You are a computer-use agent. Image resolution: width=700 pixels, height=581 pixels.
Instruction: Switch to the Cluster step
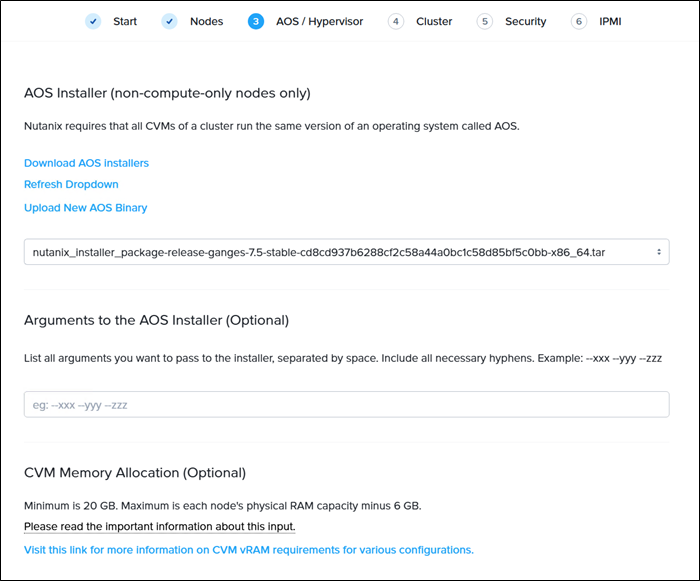coord(434,21)
